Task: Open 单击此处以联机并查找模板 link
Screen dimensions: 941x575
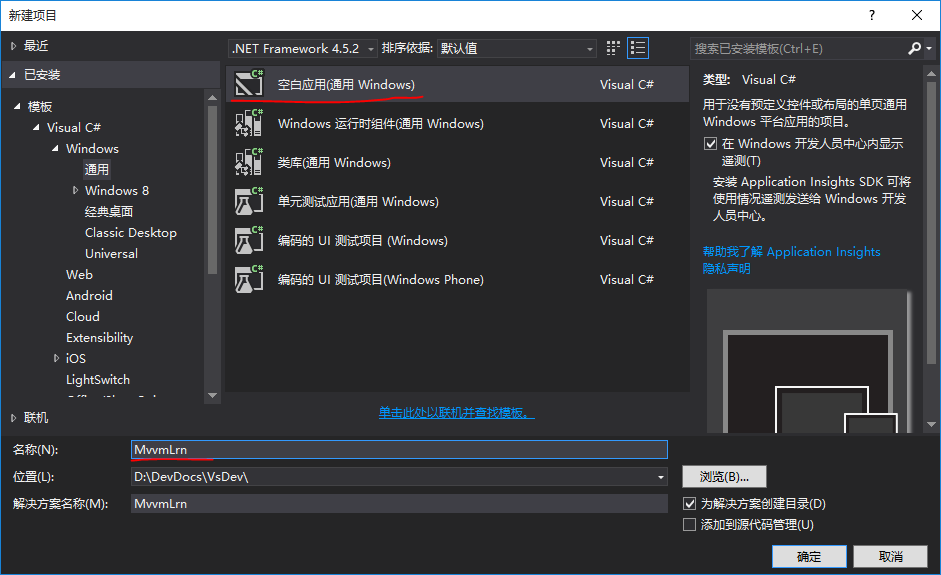Action: pyautogui.click(x=456, y=412)
